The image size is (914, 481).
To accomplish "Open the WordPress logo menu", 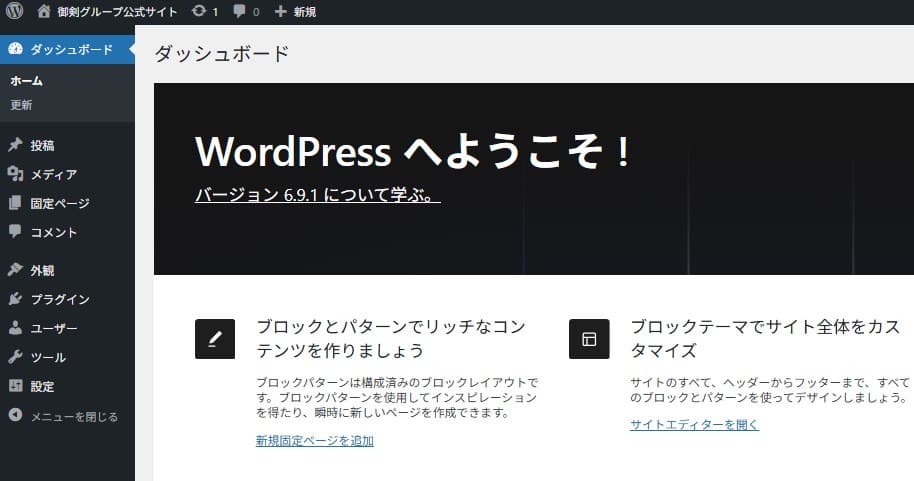I will [x=15, y=11].
